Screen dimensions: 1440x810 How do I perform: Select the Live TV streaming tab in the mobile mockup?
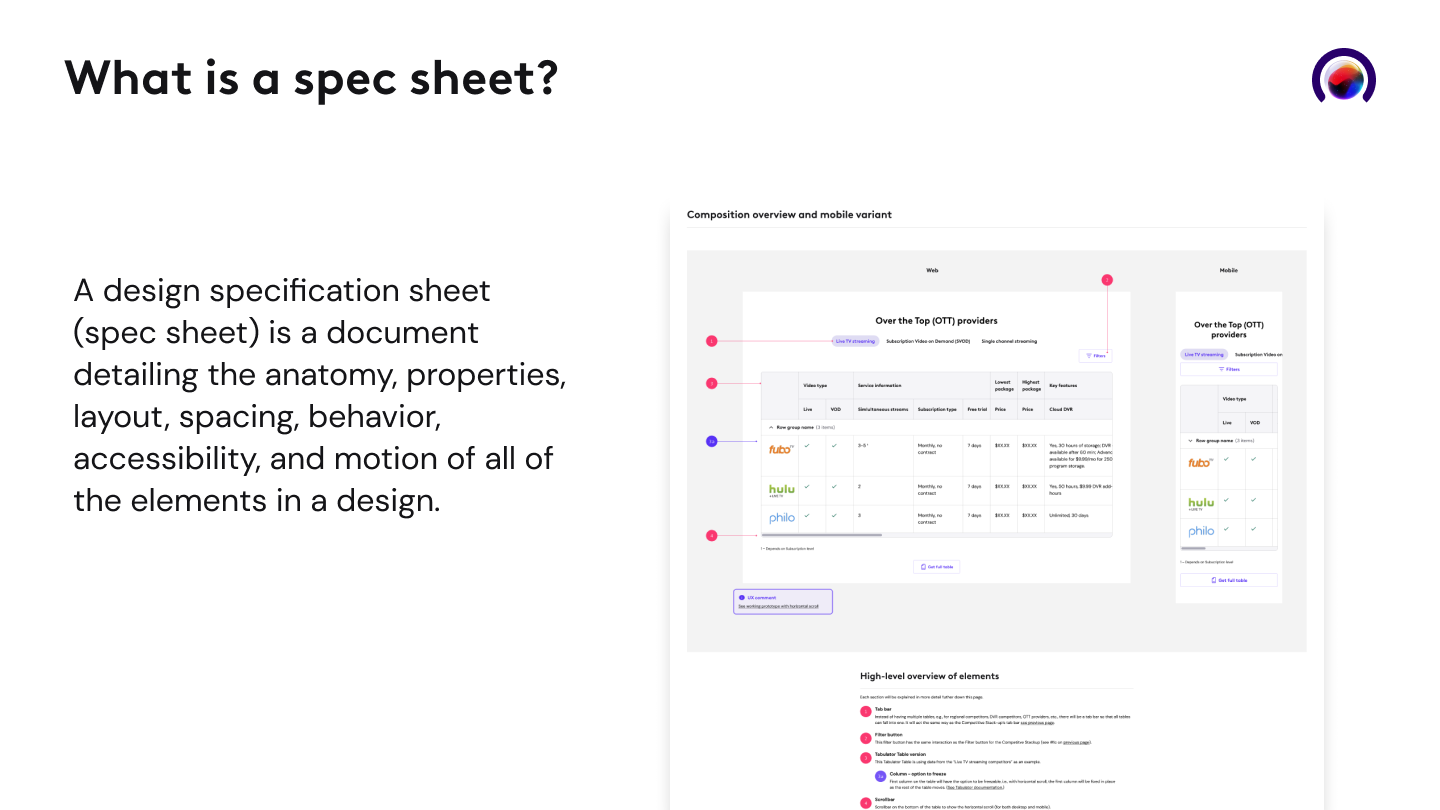tap(1204, 354)
